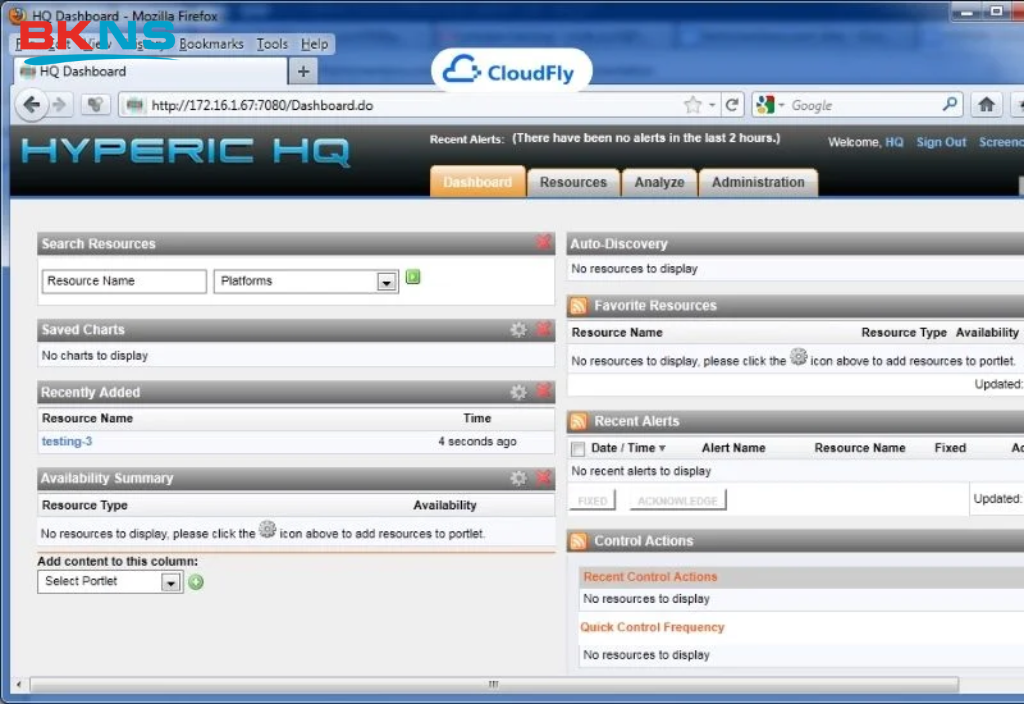Open the RSS feed for Recent Alerts
1024x706 pixels.
tap(578, 421)
